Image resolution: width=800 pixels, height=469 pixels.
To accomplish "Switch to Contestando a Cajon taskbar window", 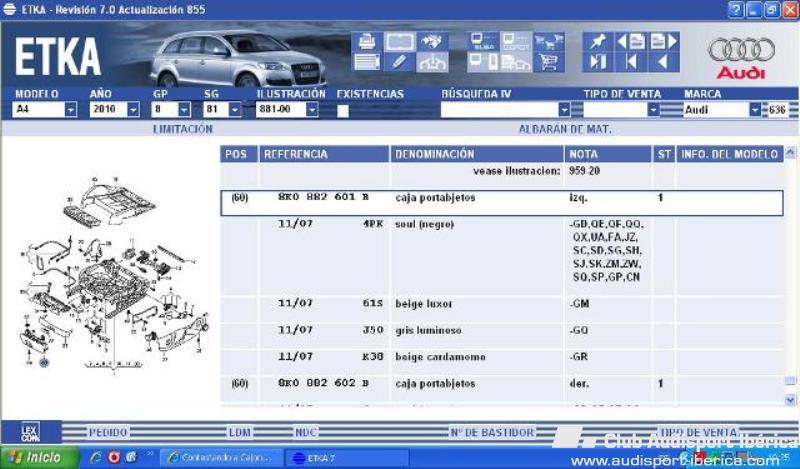I will (x=221, y=458).
